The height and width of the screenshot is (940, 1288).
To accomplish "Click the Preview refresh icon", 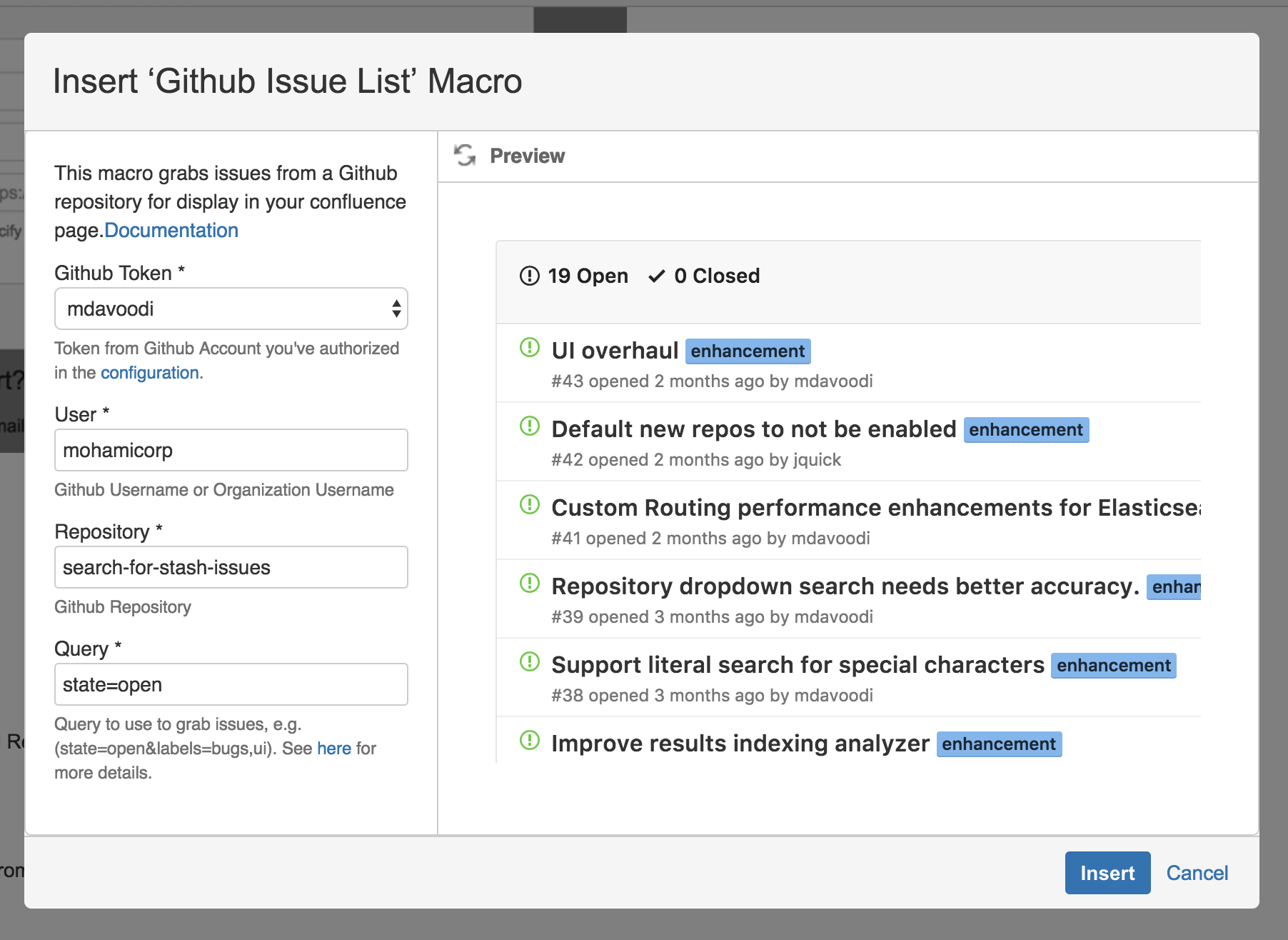I will (x=465, y=155).
